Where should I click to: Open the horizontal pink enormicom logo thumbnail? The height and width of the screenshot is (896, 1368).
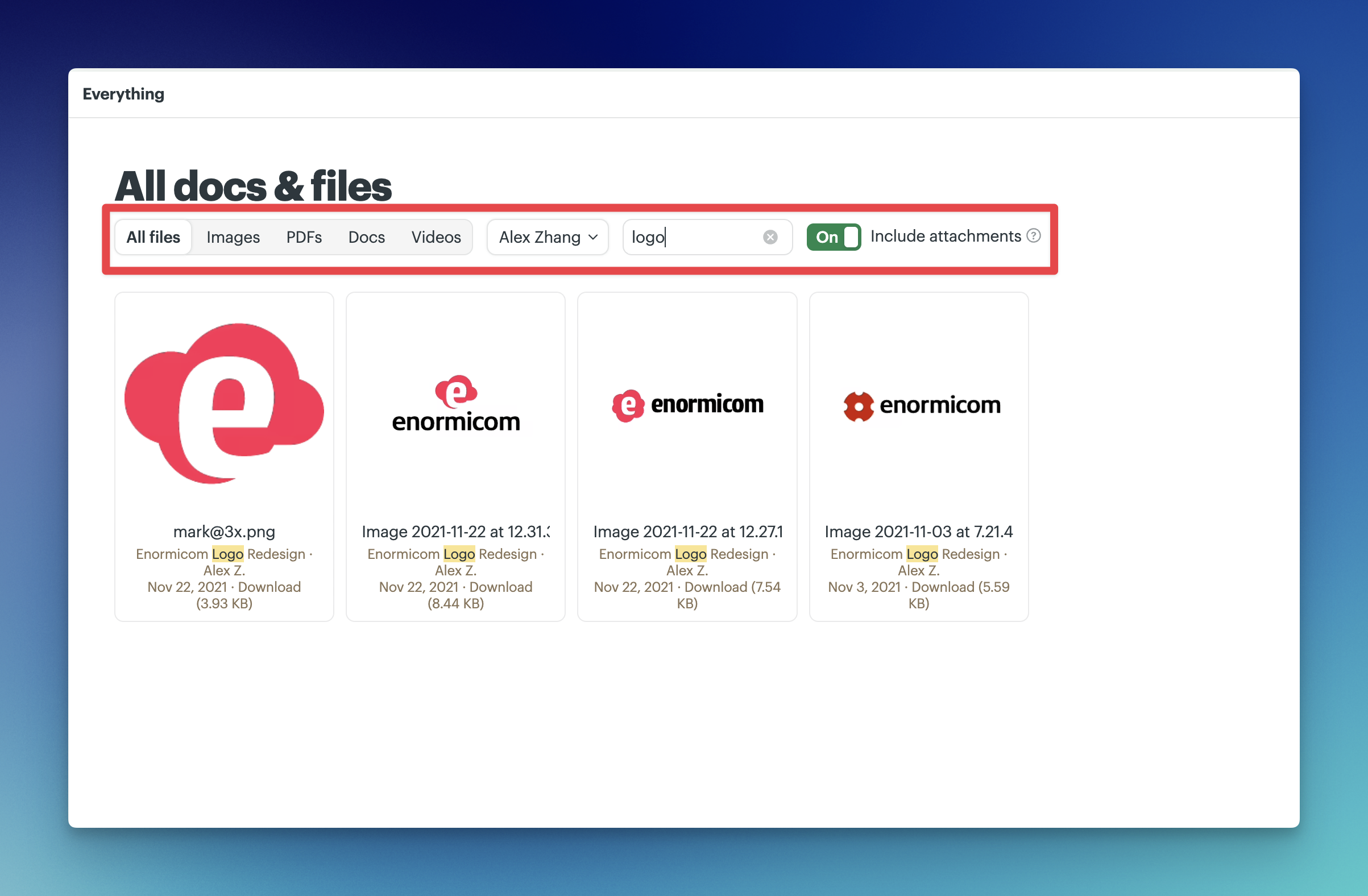[x=687, y=405]
